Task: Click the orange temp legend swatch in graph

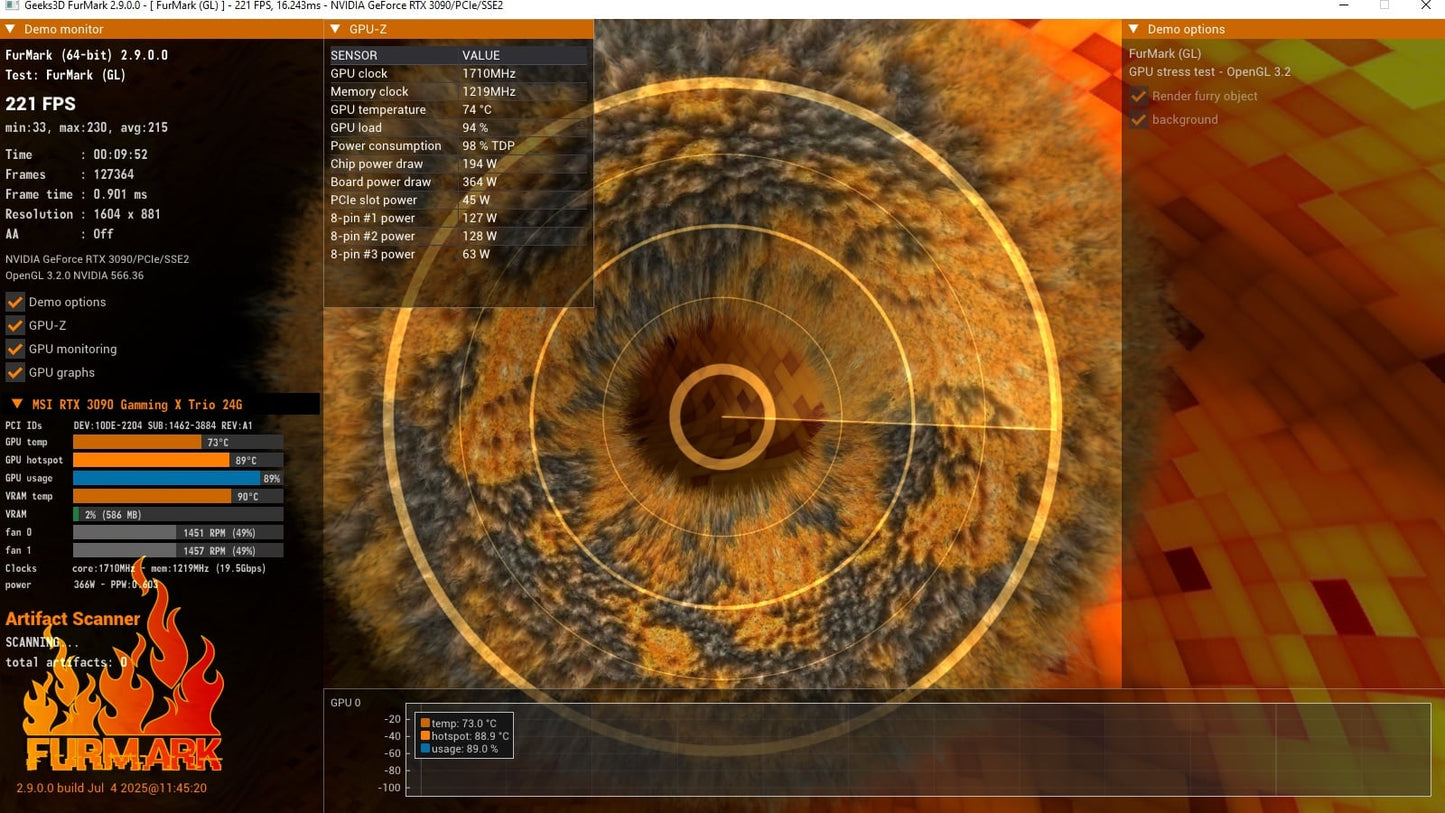Action: click(425, 723)
